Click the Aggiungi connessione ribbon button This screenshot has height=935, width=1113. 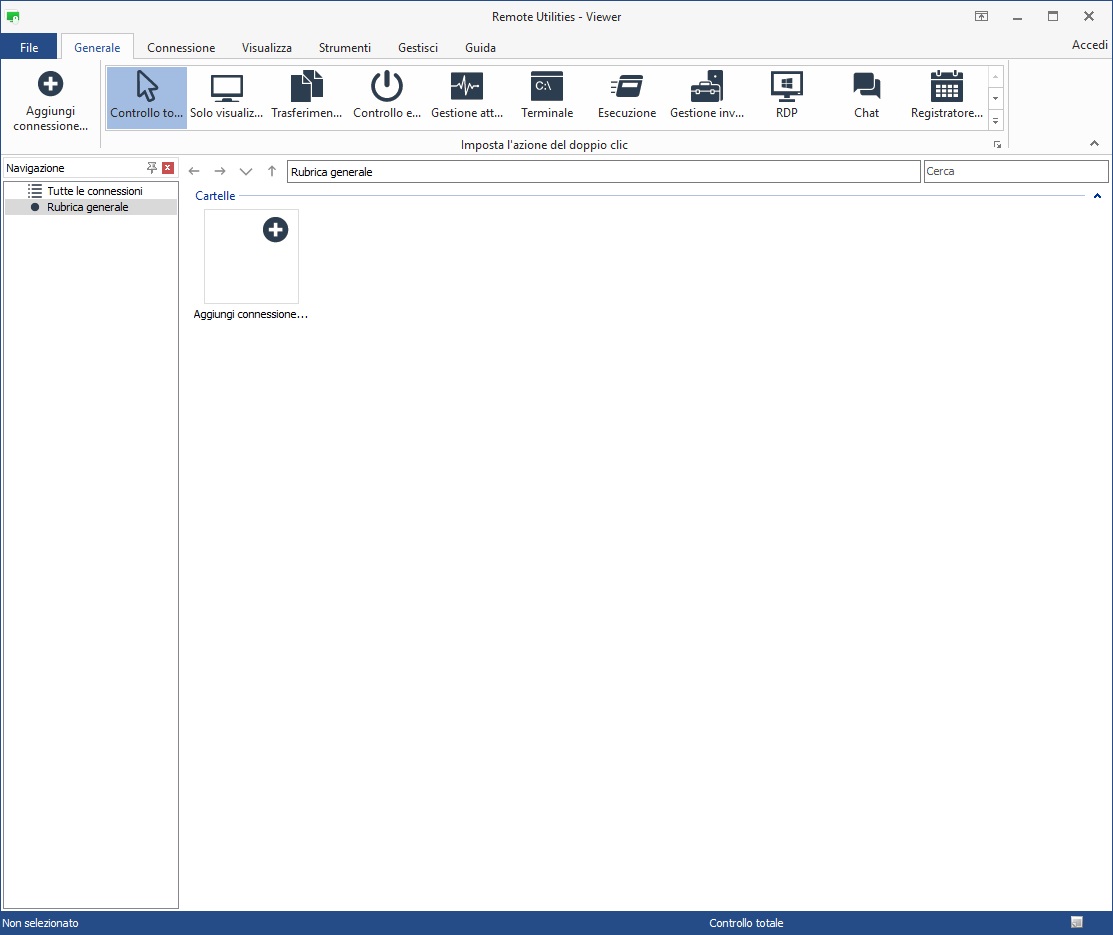click(50, 101)
